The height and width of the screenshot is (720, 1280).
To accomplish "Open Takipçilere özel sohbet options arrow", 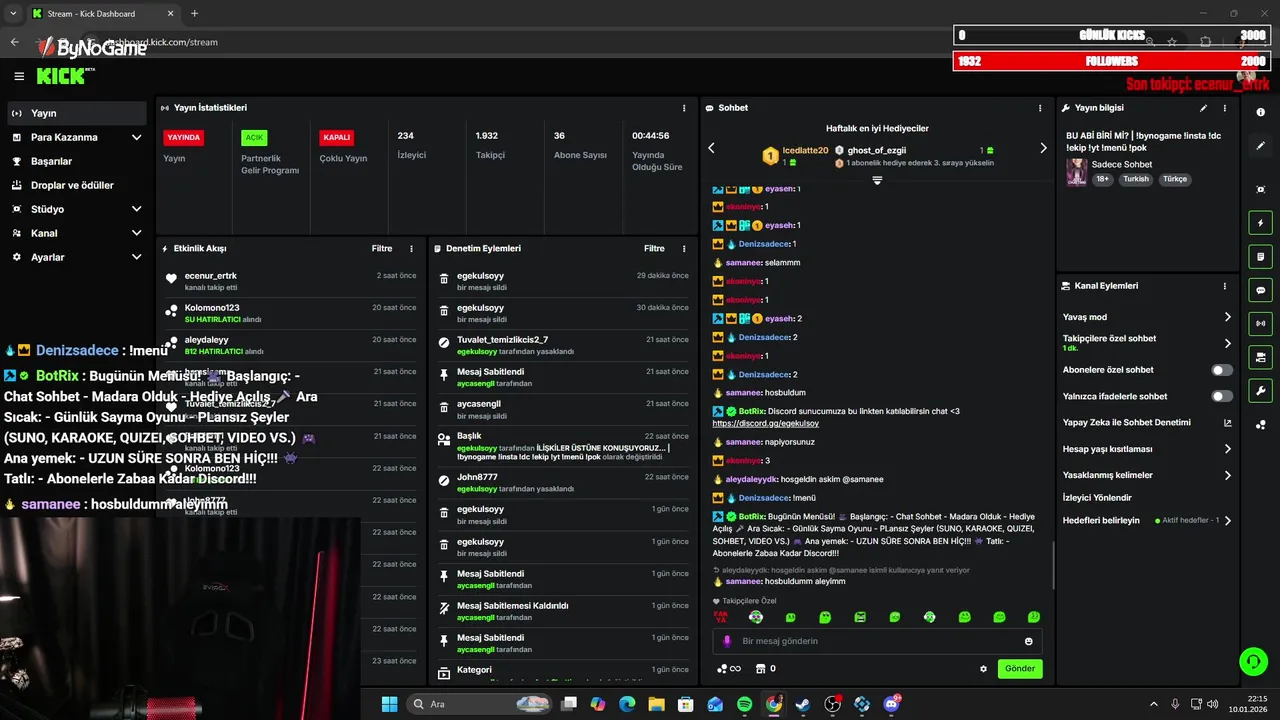I will (x=1228, y=343).
